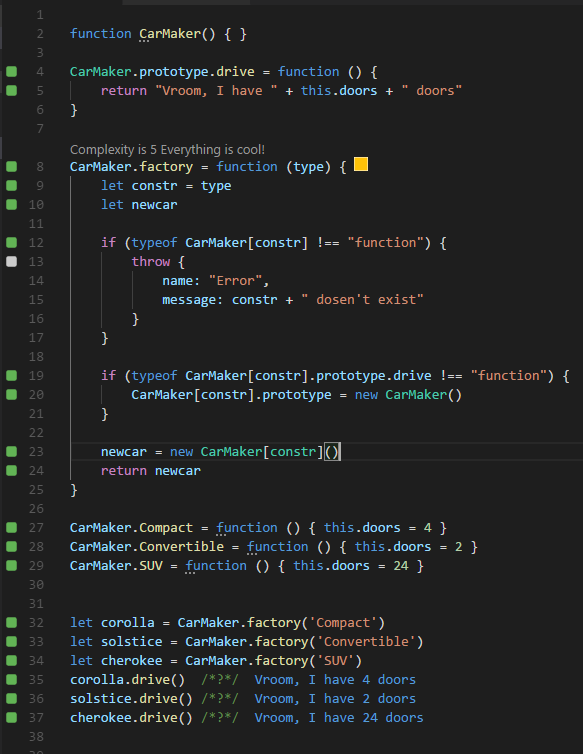Click the green coverage marker on line 37
The width and height of the screenshot is (583, 754).
[x=12, y=717]
